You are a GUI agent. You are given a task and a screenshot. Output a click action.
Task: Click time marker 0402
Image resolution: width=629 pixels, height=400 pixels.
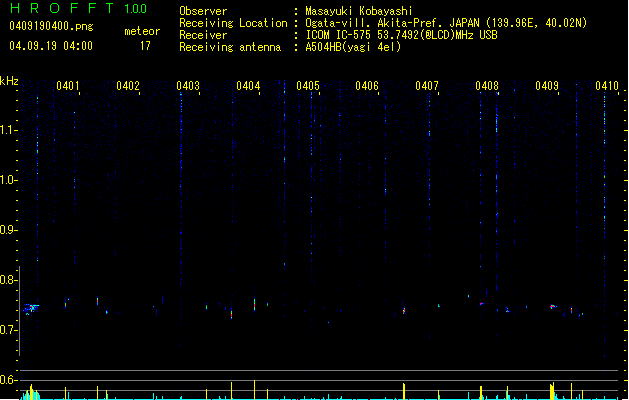tap(128, 86)
